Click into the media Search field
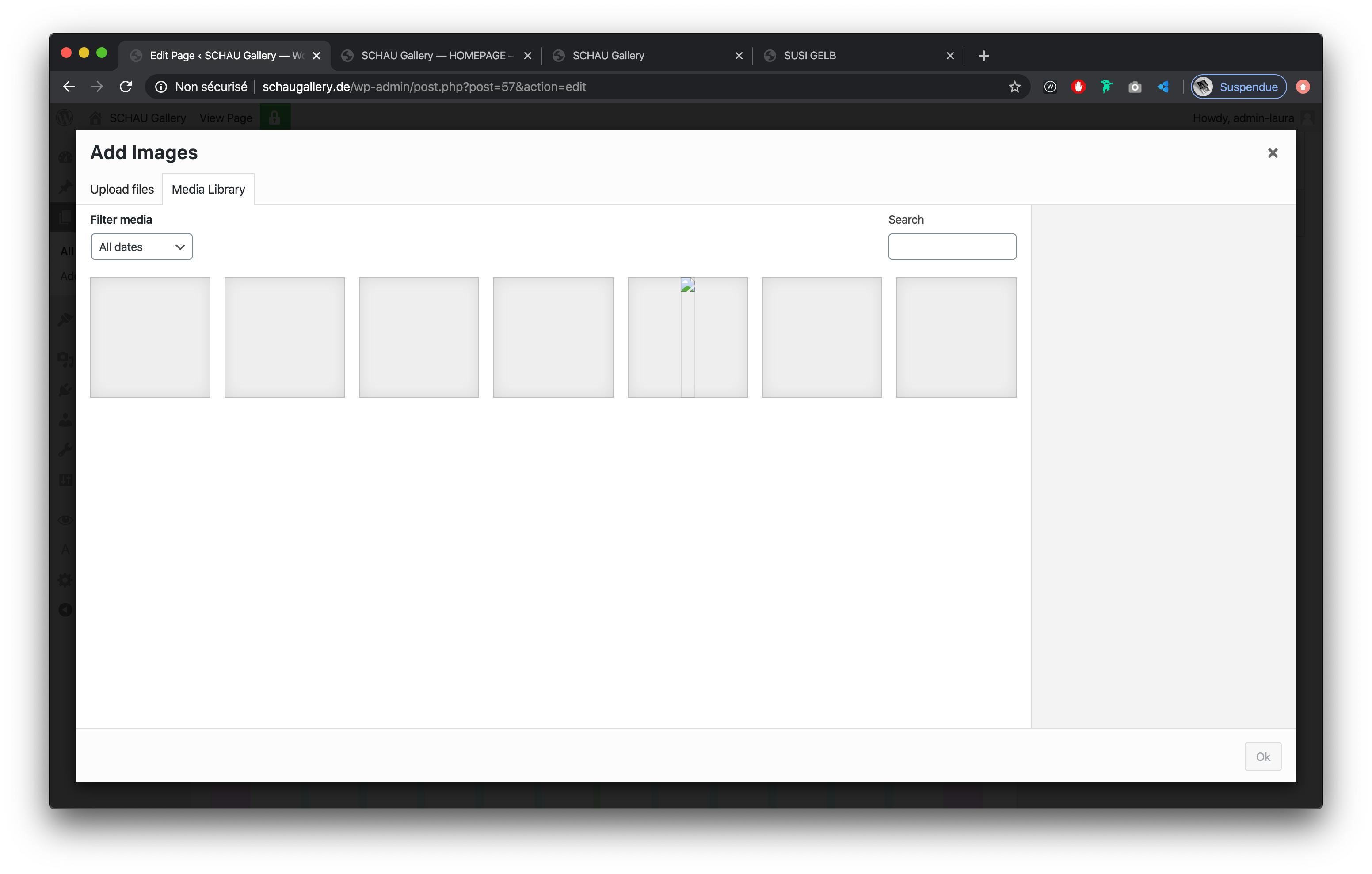This screenshot has height=874, width=1372. (952, 247)
